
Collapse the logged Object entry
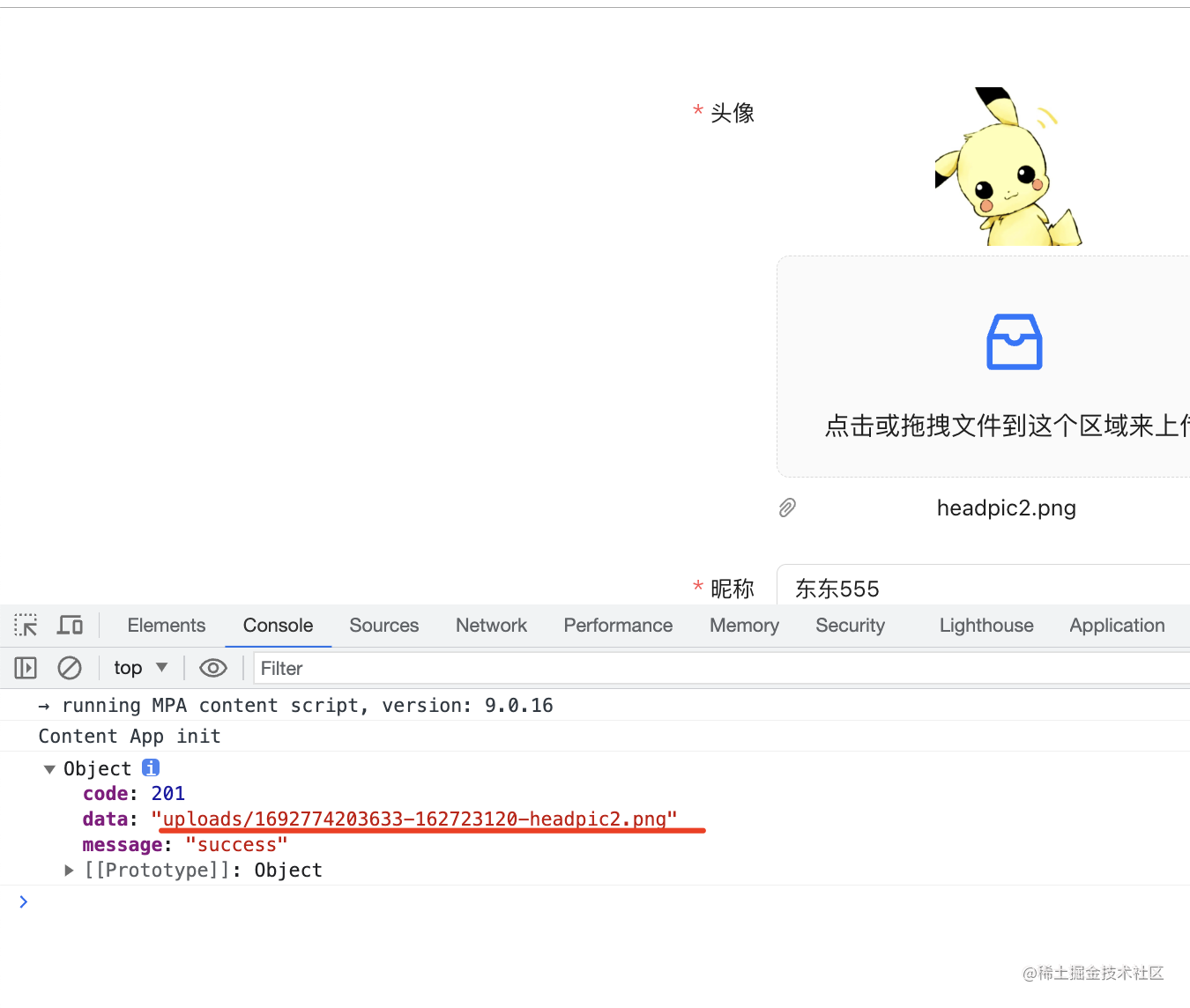click(x=49, y=769)
